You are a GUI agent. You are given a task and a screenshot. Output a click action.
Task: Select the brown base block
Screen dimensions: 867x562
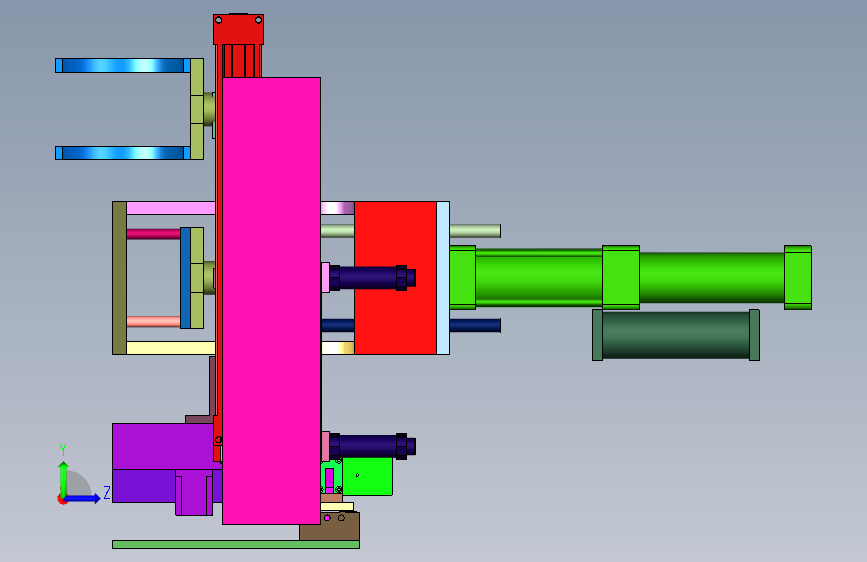click(x=330, y=526)
